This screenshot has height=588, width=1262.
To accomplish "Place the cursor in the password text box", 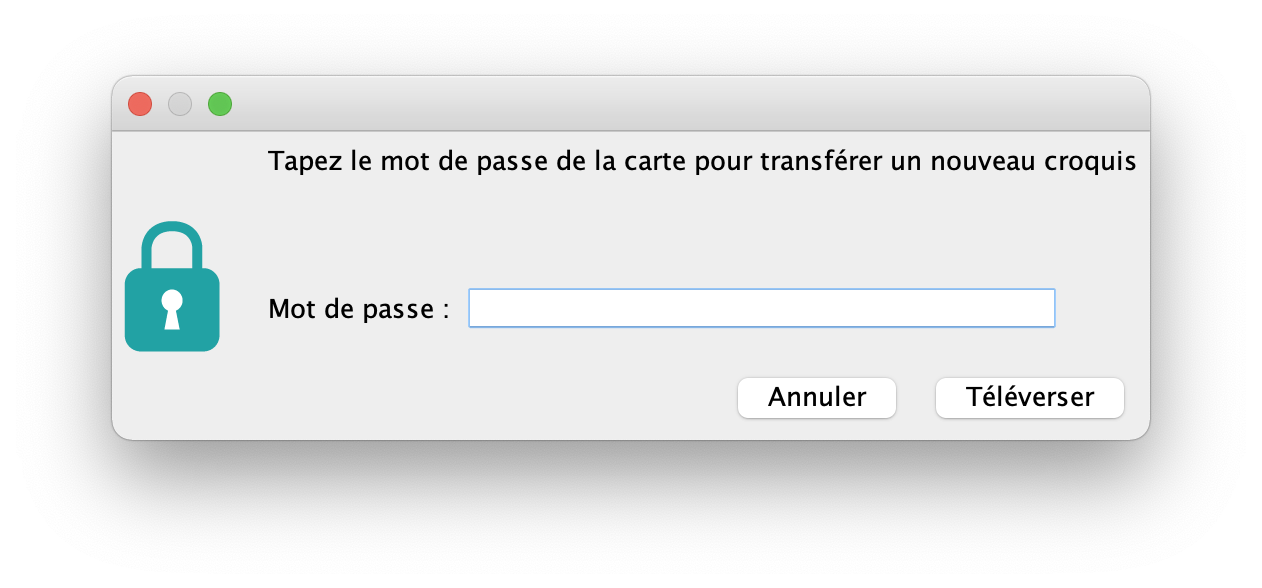I will (x=762, y=308).
